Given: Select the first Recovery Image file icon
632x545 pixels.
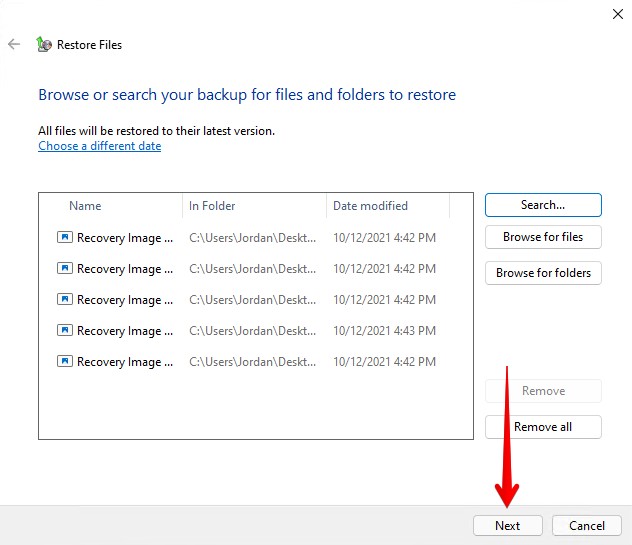Looking at the screenshot, I should tap(65, 238).
